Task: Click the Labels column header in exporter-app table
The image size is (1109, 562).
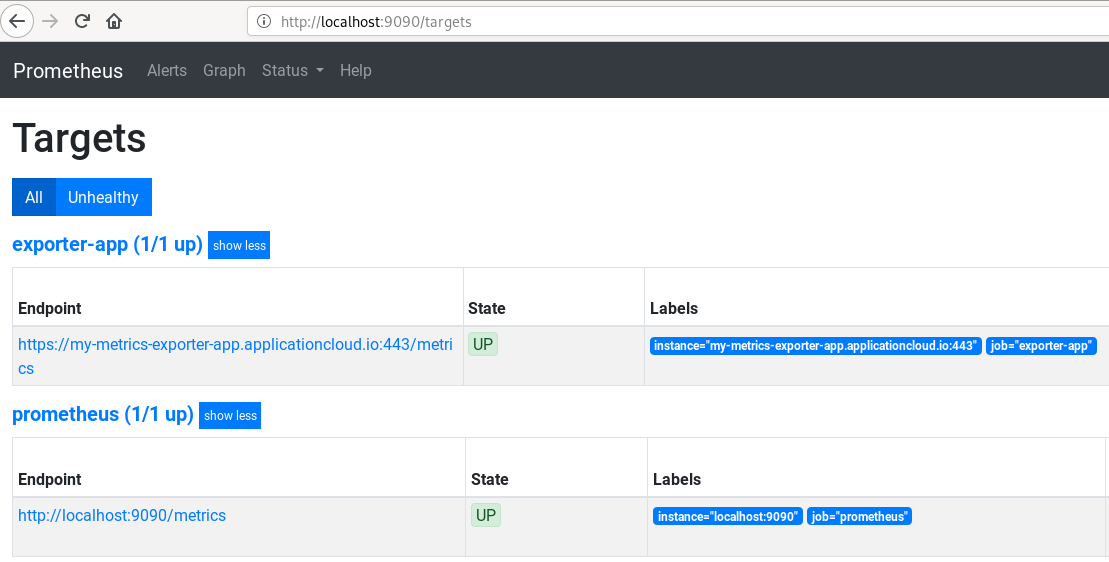Action: click(674, 308)
